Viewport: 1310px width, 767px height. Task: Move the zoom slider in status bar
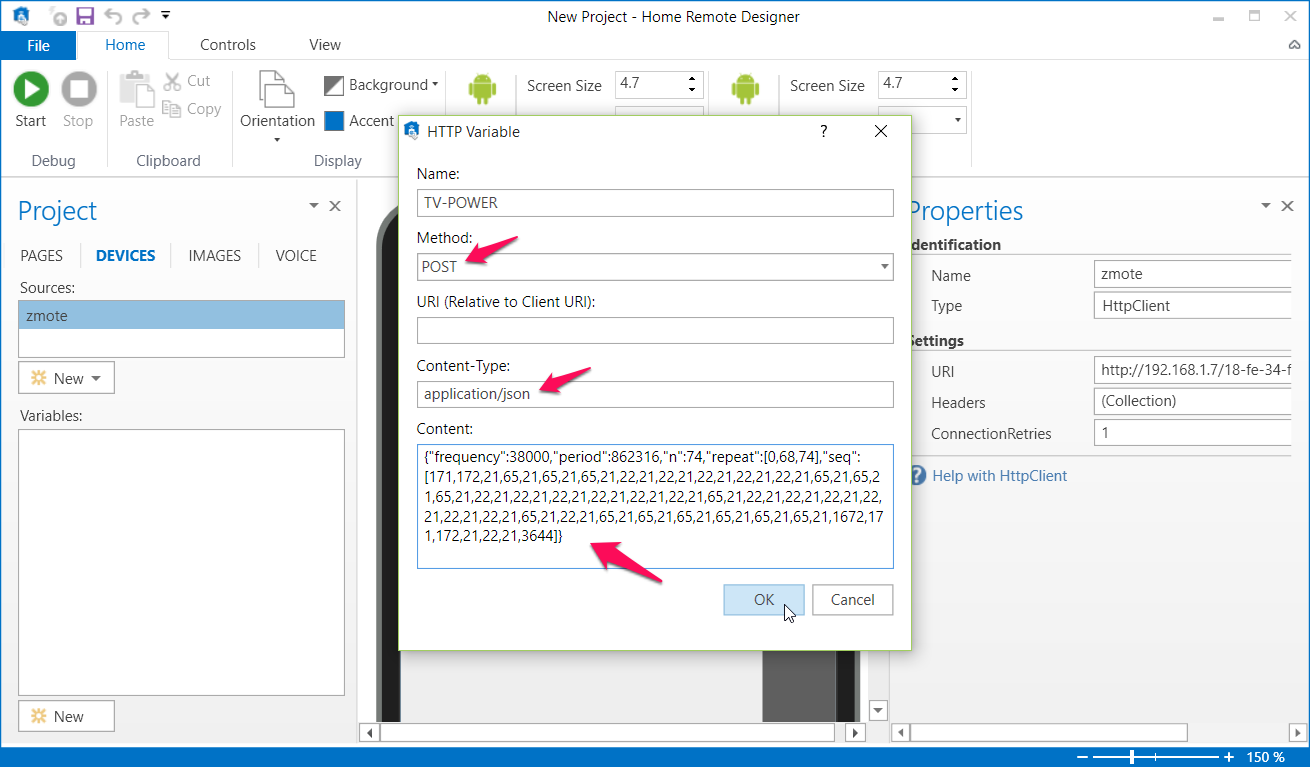click(1132, 757)
